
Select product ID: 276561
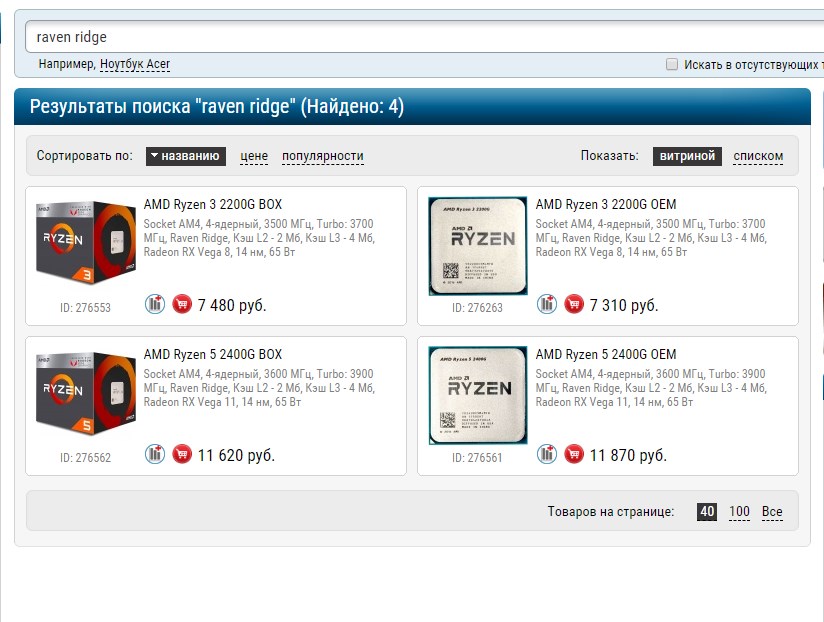click(477, 458)
